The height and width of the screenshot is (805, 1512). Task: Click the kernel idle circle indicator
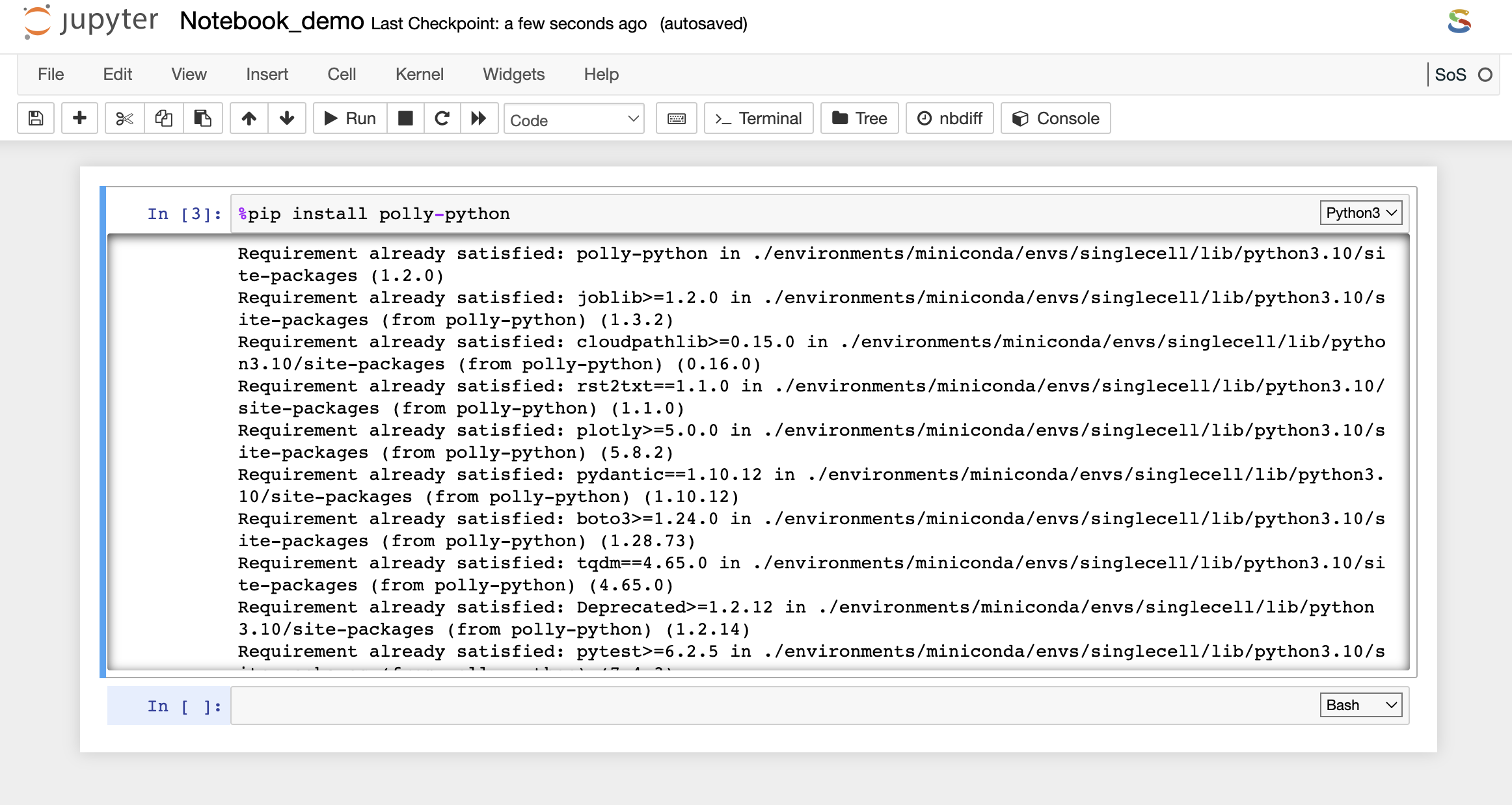click(x=1485, y=75)
